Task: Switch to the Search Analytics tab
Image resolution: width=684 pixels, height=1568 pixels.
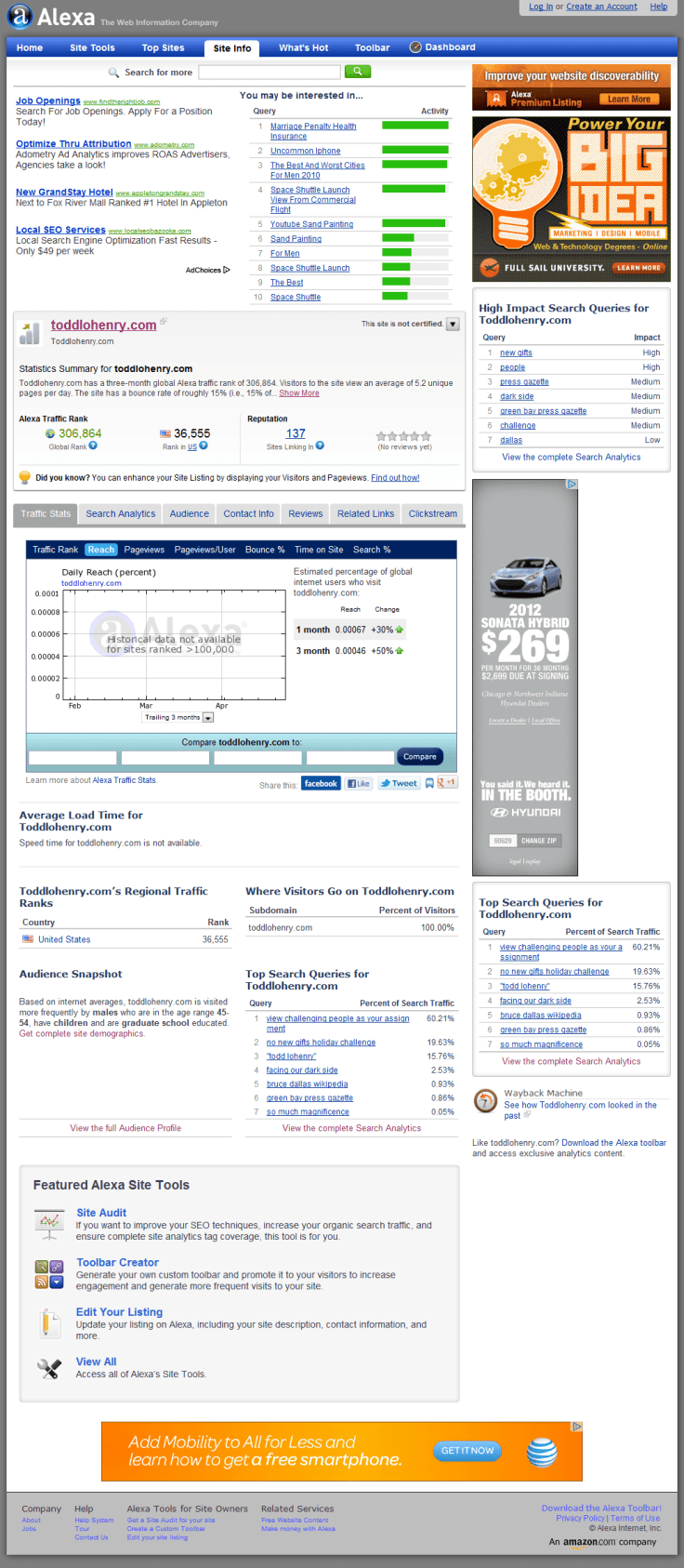Action: point(120,513)
